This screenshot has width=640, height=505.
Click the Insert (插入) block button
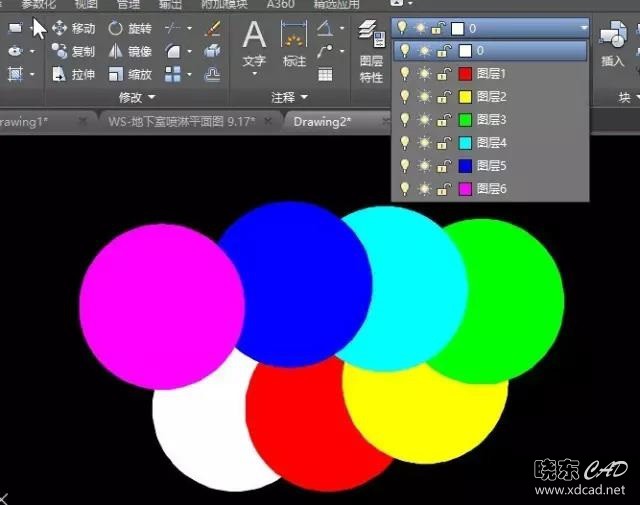pyautogui.click(x=612, y=45)
